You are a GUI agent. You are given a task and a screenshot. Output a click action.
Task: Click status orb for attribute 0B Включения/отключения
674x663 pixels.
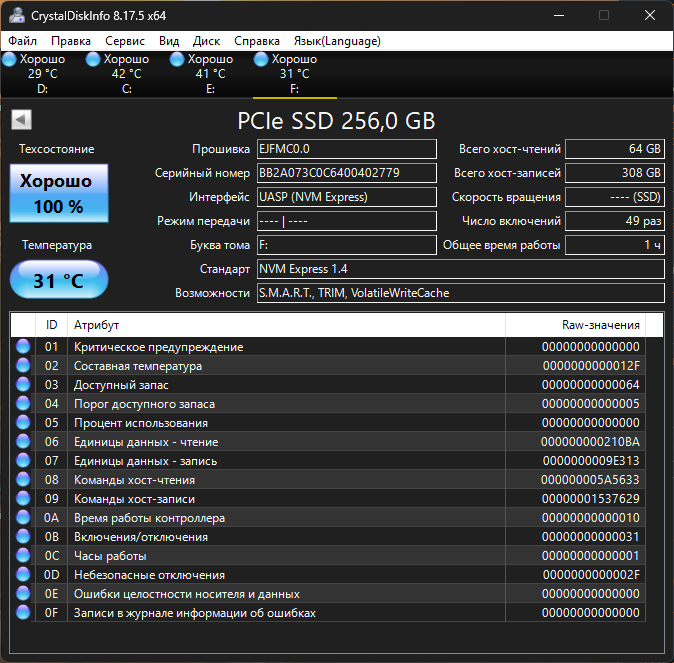click(x=23, y=536)
